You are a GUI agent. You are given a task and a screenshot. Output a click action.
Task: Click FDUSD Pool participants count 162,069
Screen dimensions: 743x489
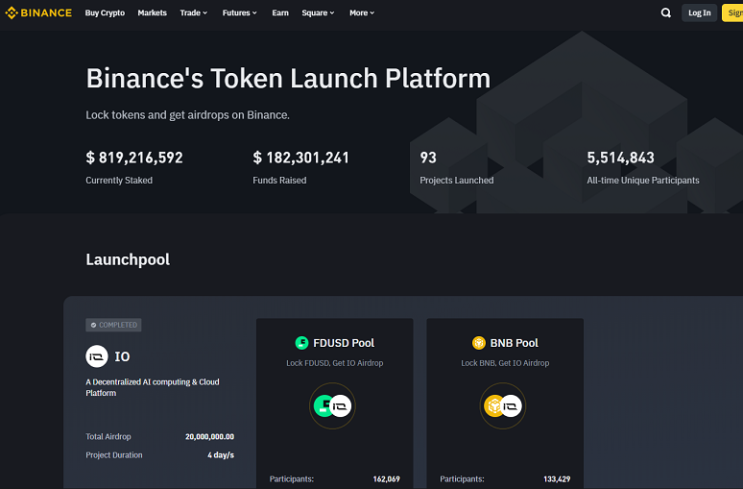coord(386,479)
